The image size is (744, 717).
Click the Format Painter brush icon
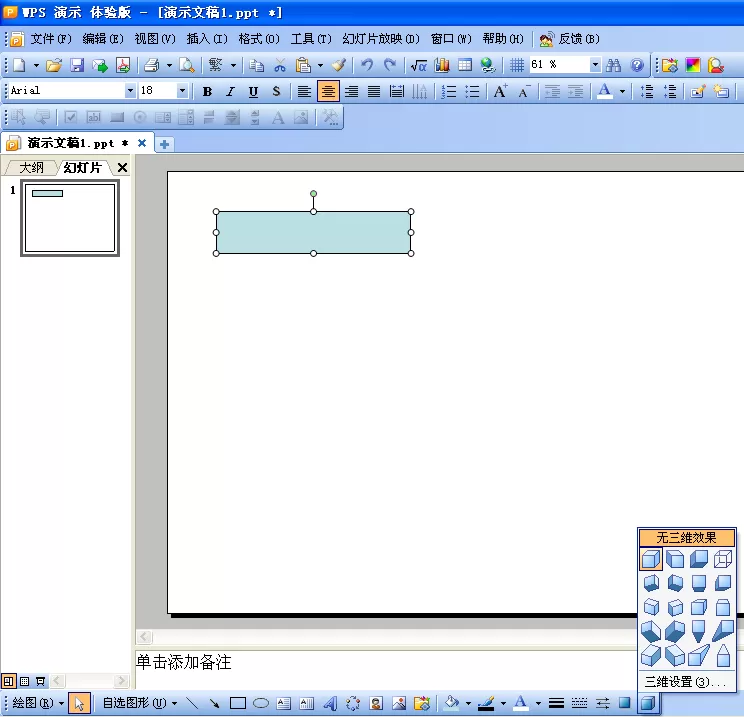(x=339, y=65)
